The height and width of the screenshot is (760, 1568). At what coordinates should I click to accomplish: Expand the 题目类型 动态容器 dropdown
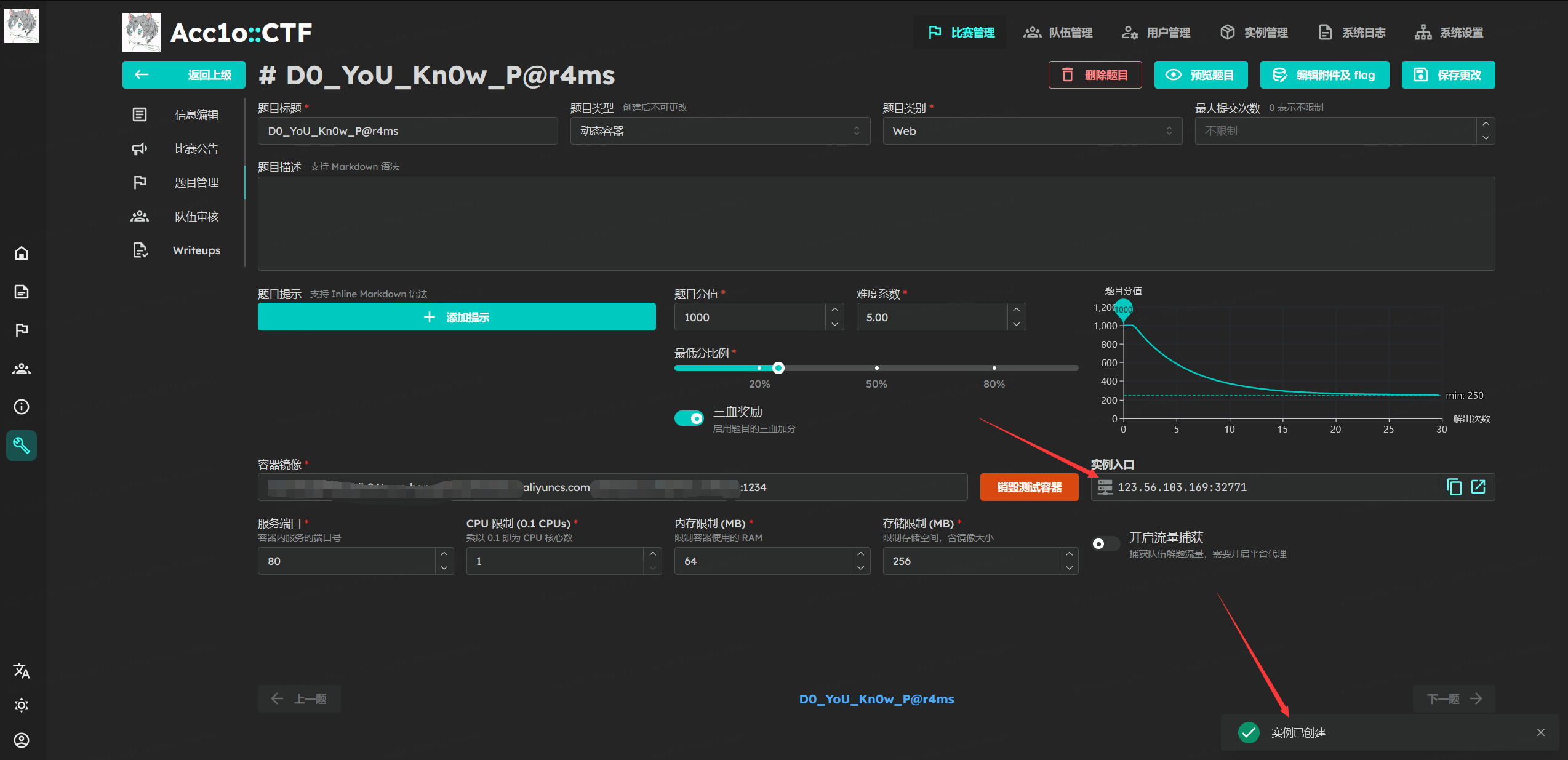(719, 131)
